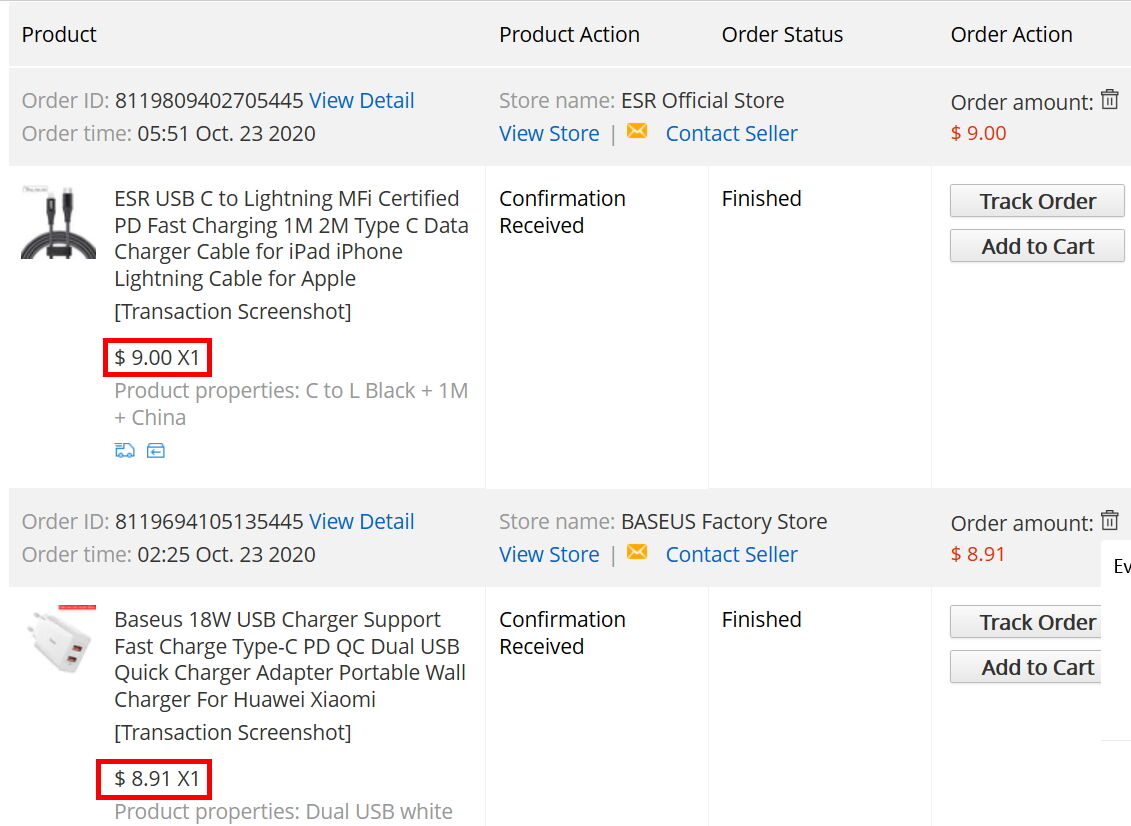Contact Seller of BASEUS Factory Store
This screenshot has width=1131, height=826.
[x=731, y=555]
